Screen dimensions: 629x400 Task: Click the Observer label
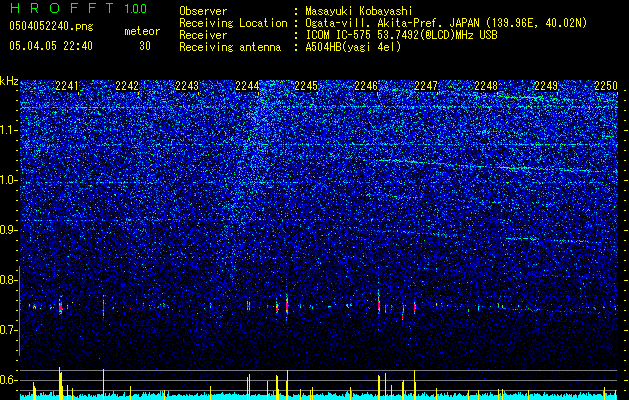point(203,11)
